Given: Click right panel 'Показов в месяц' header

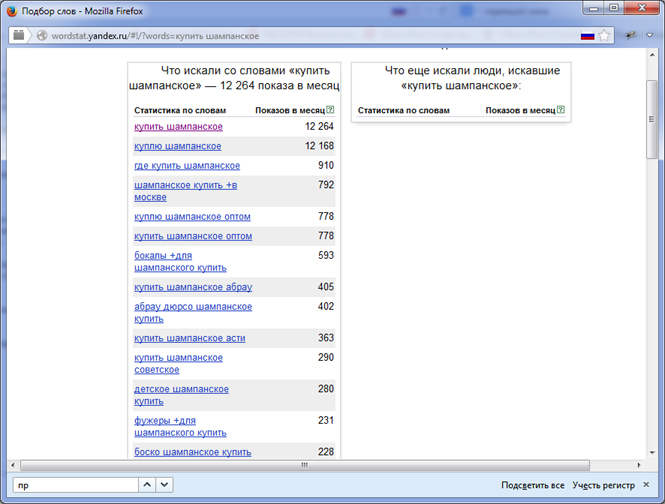Looking at the screenshot, I should 520,110.
